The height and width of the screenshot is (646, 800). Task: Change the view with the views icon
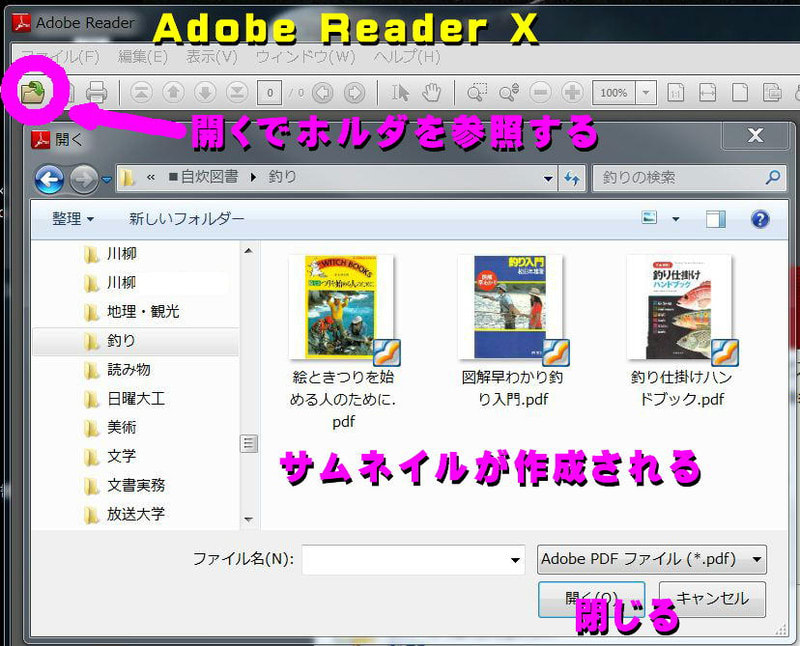click(x=649, y=218)
